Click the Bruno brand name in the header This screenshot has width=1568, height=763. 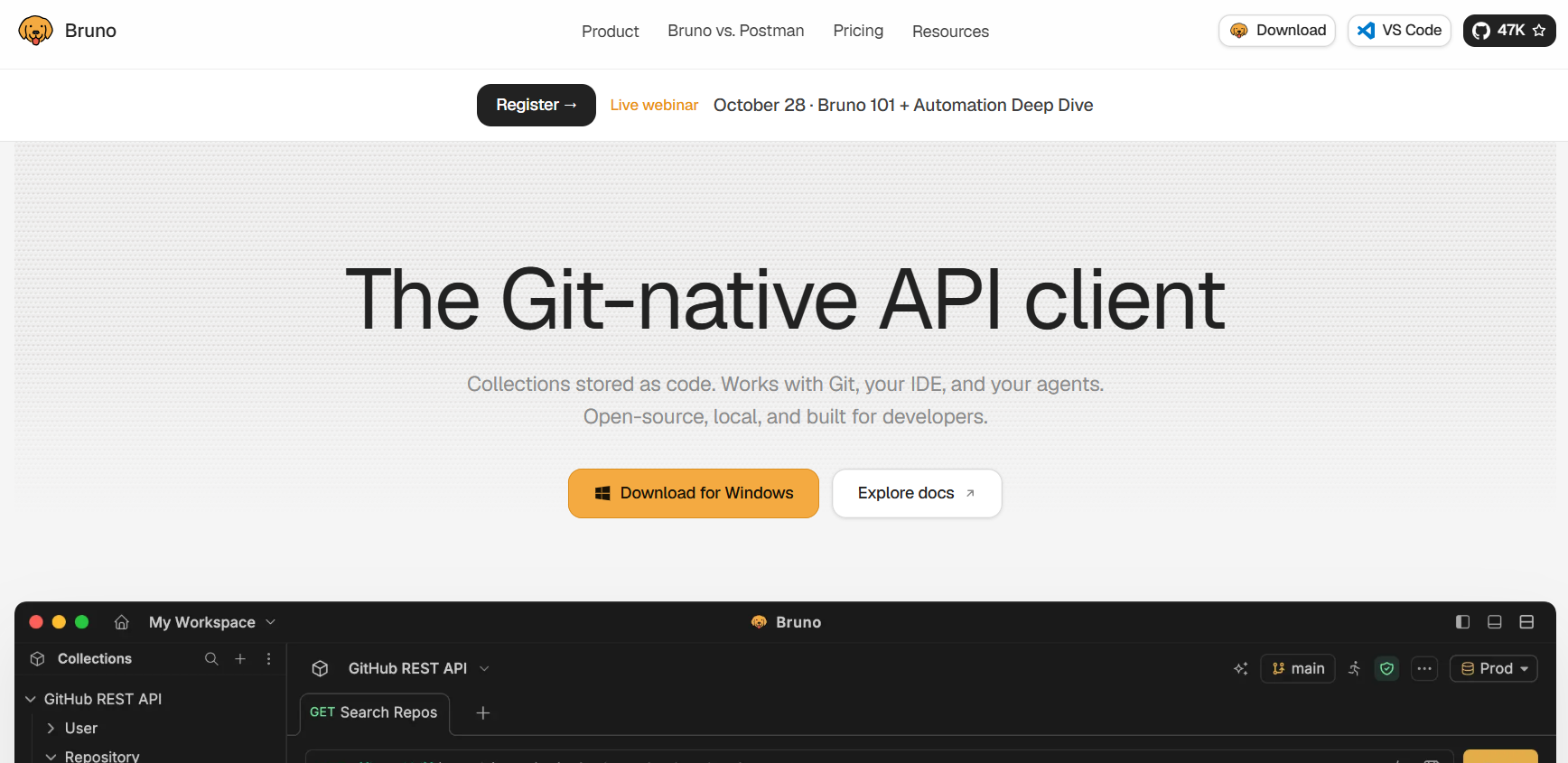[x=90, y=31]
